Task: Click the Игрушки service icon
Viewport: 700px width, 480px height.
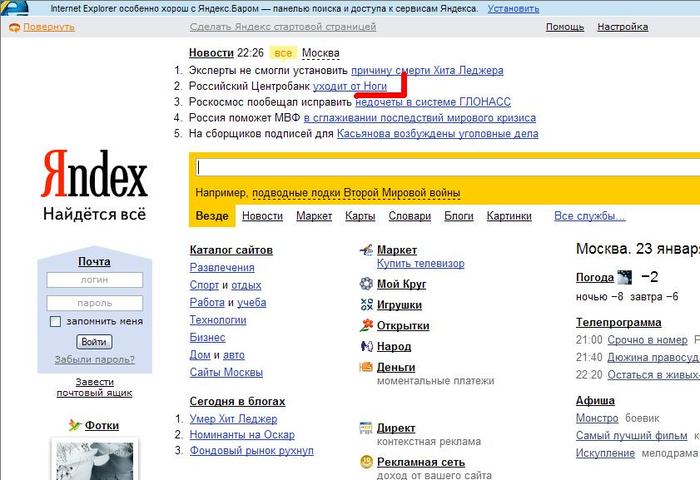Action: 366,305
